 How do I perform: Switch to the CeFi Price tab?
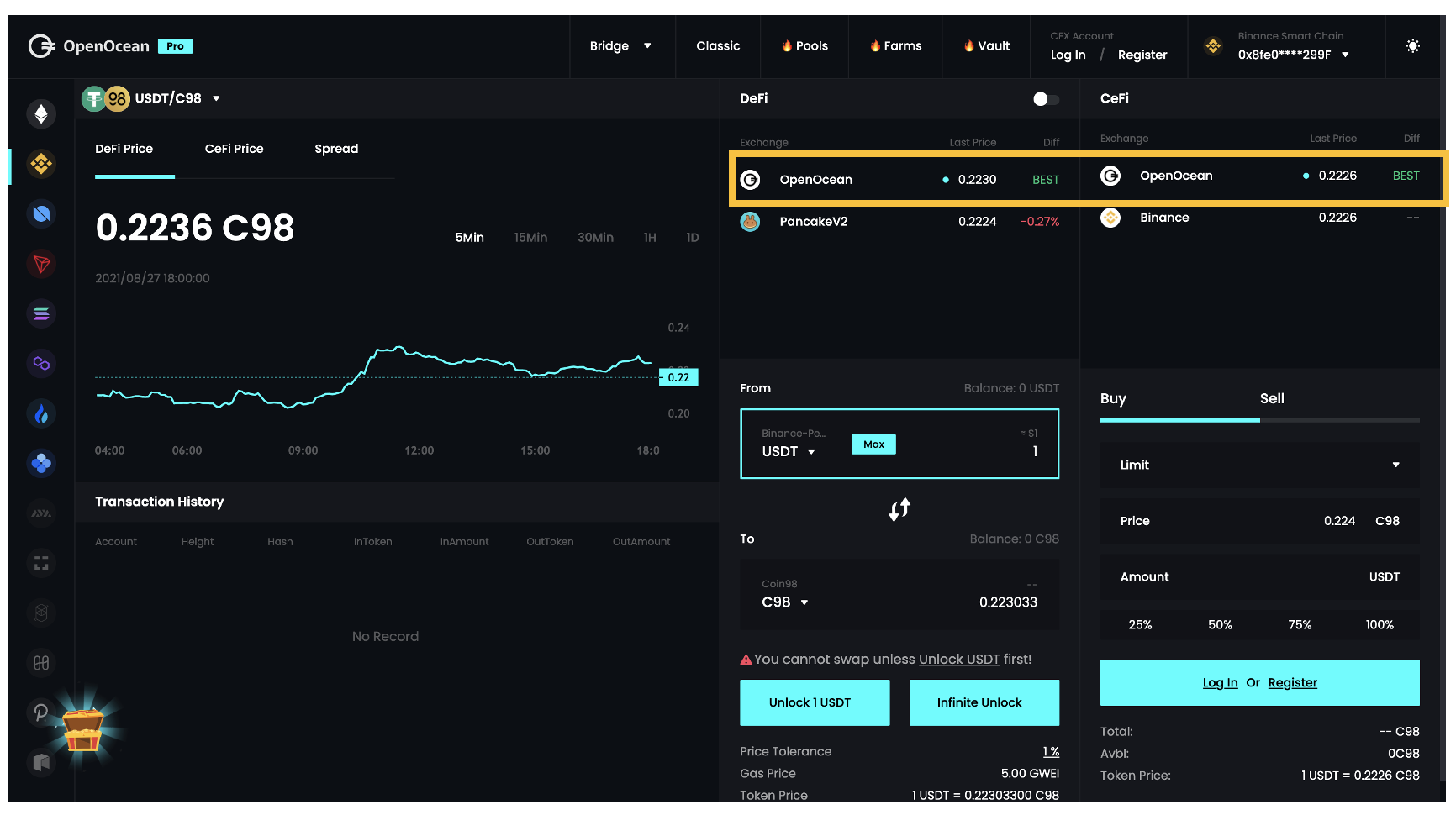click(235, 149)
